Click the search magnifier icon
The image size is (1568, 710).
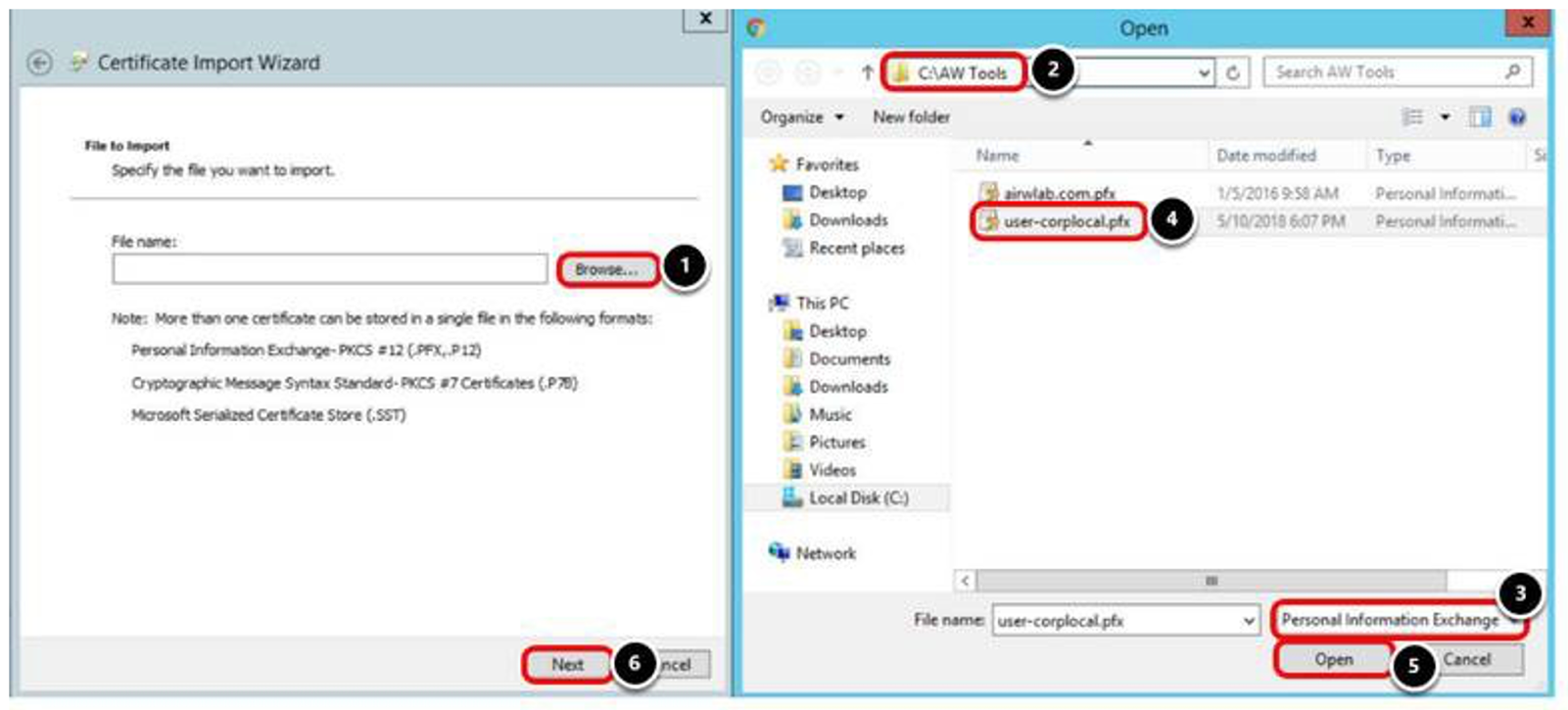(x=1513, y=71)
